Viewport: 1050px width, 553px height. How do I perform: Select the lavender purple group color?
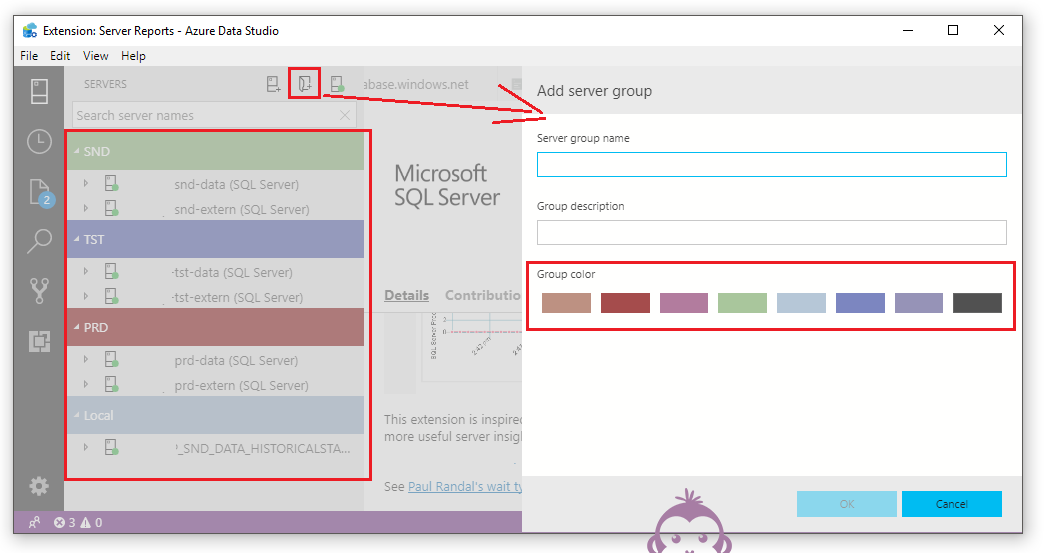click(919, 303)
